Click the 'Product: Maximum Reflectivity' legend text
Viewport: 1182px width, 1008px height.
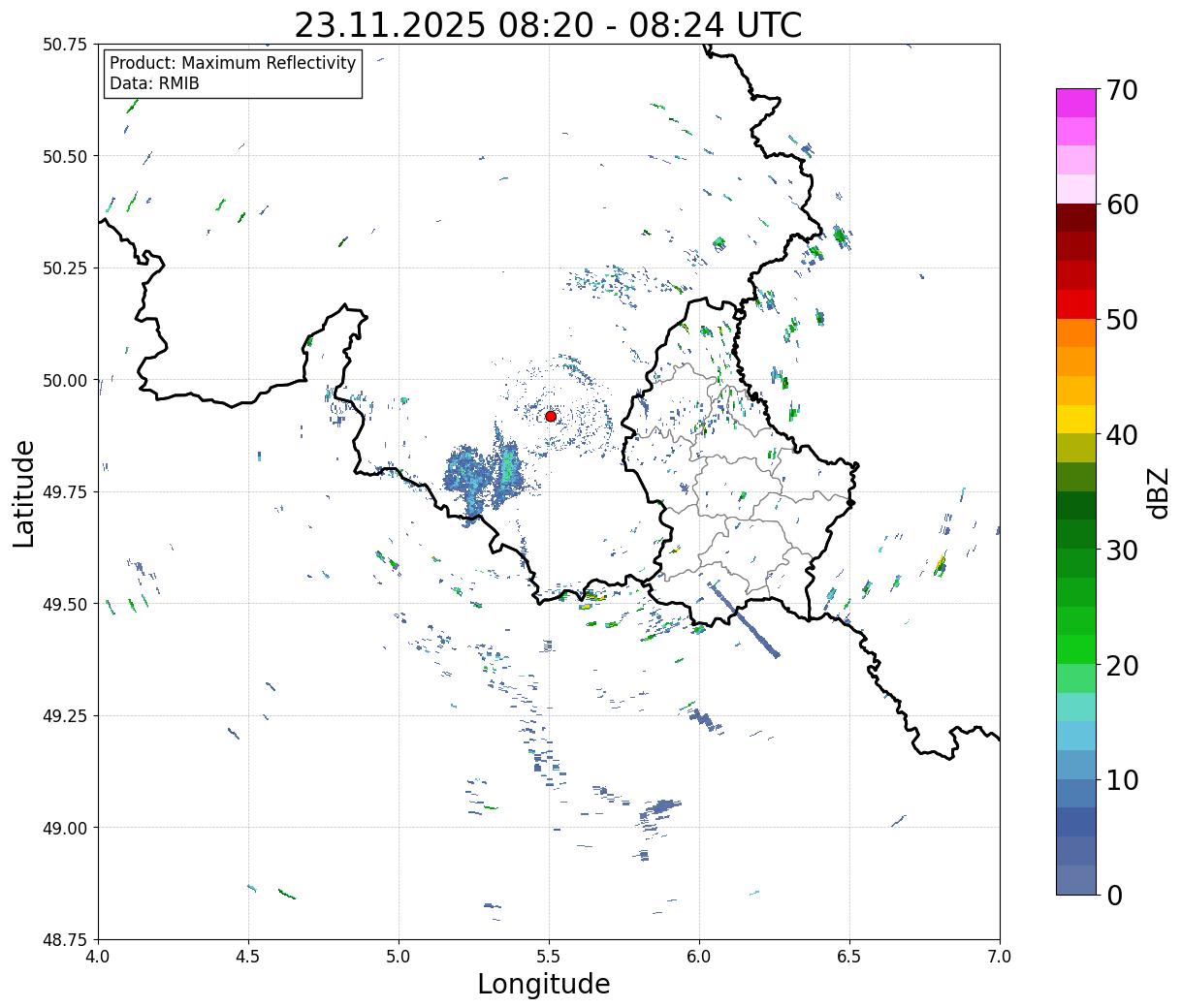pyautogui.click(x=233, y=64)
